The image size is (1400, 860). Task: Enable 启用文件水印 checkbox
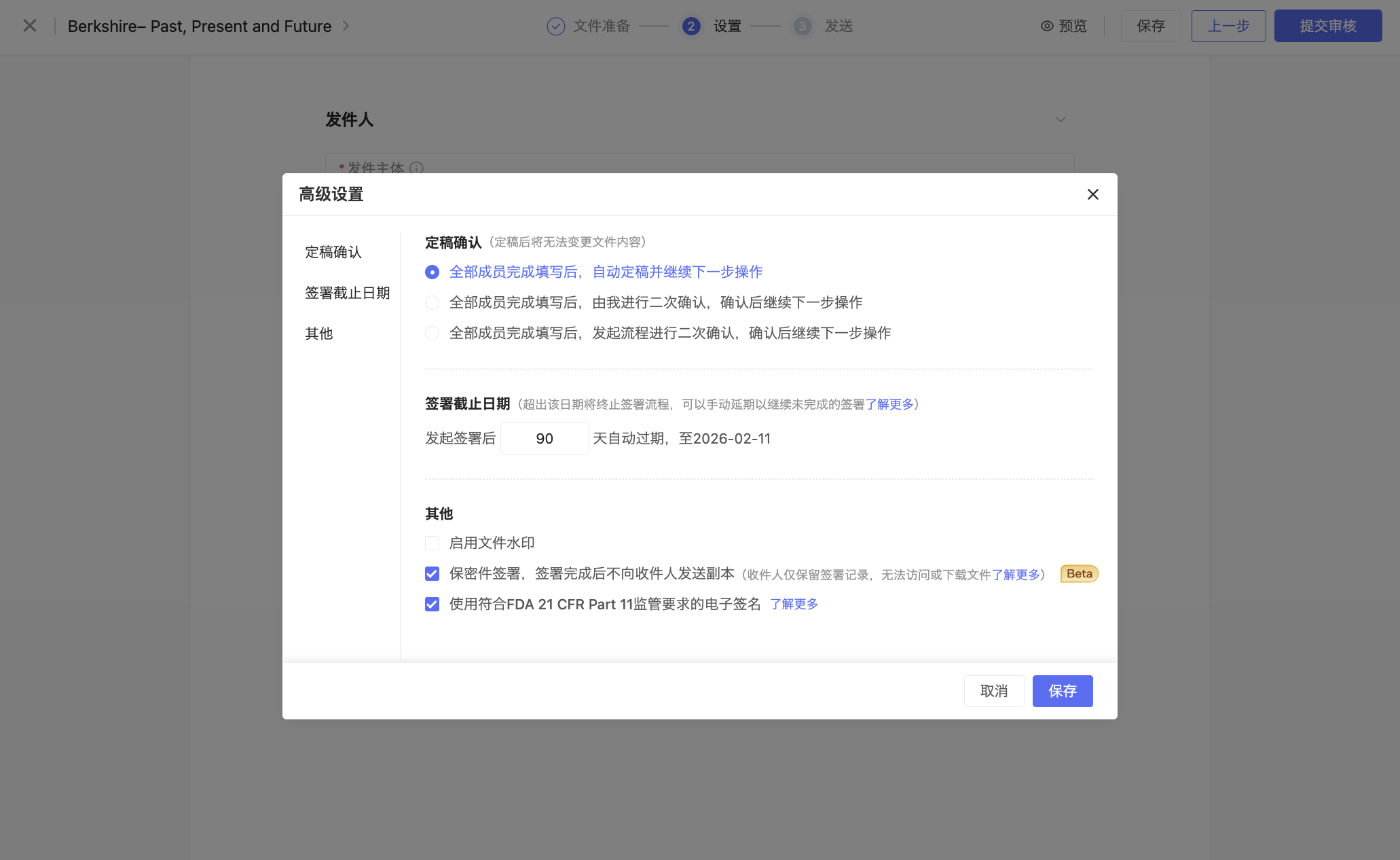432,543
